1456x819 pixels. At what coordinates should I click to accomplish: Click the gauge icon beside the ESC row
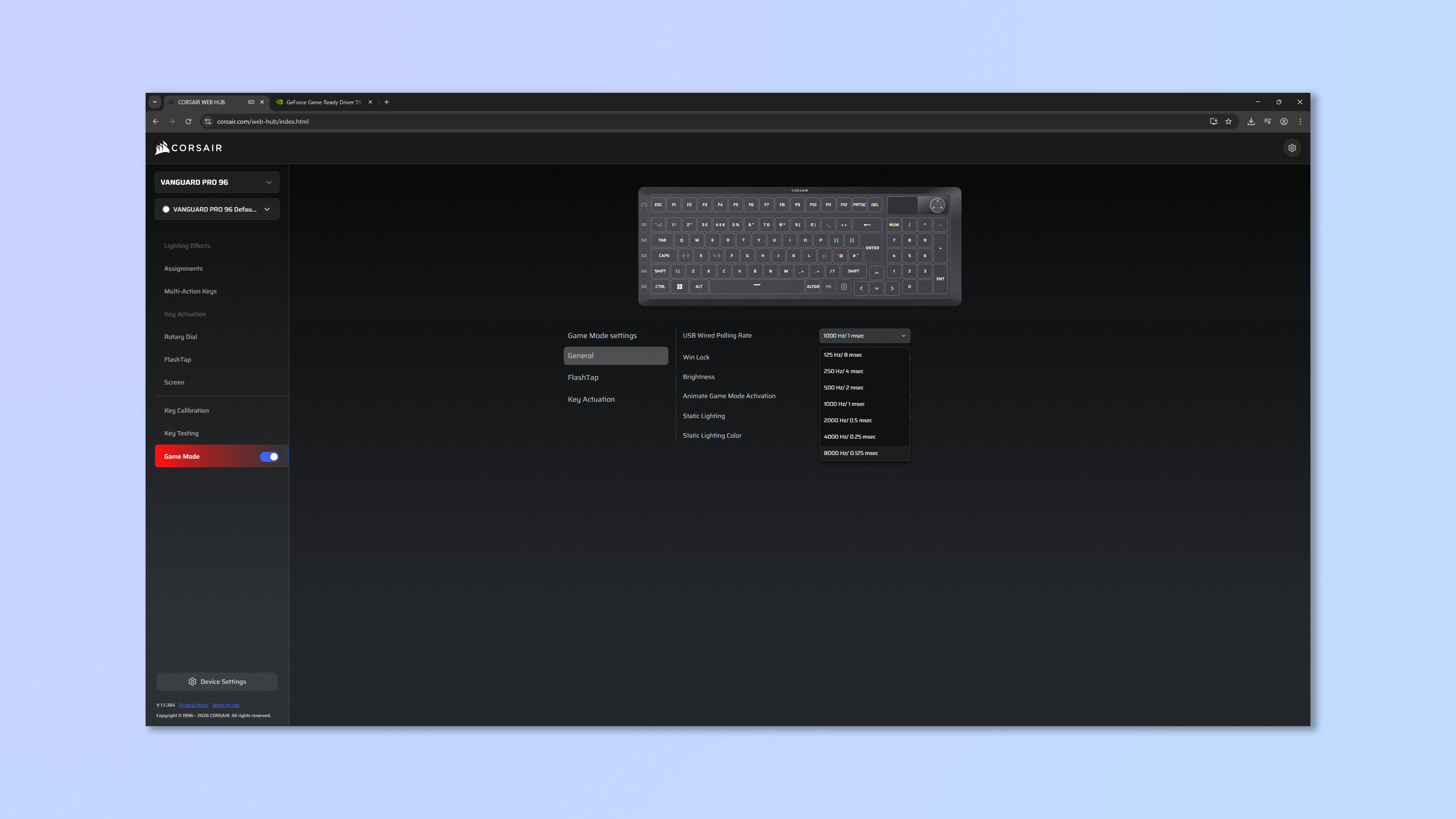(x=644, y=205)
